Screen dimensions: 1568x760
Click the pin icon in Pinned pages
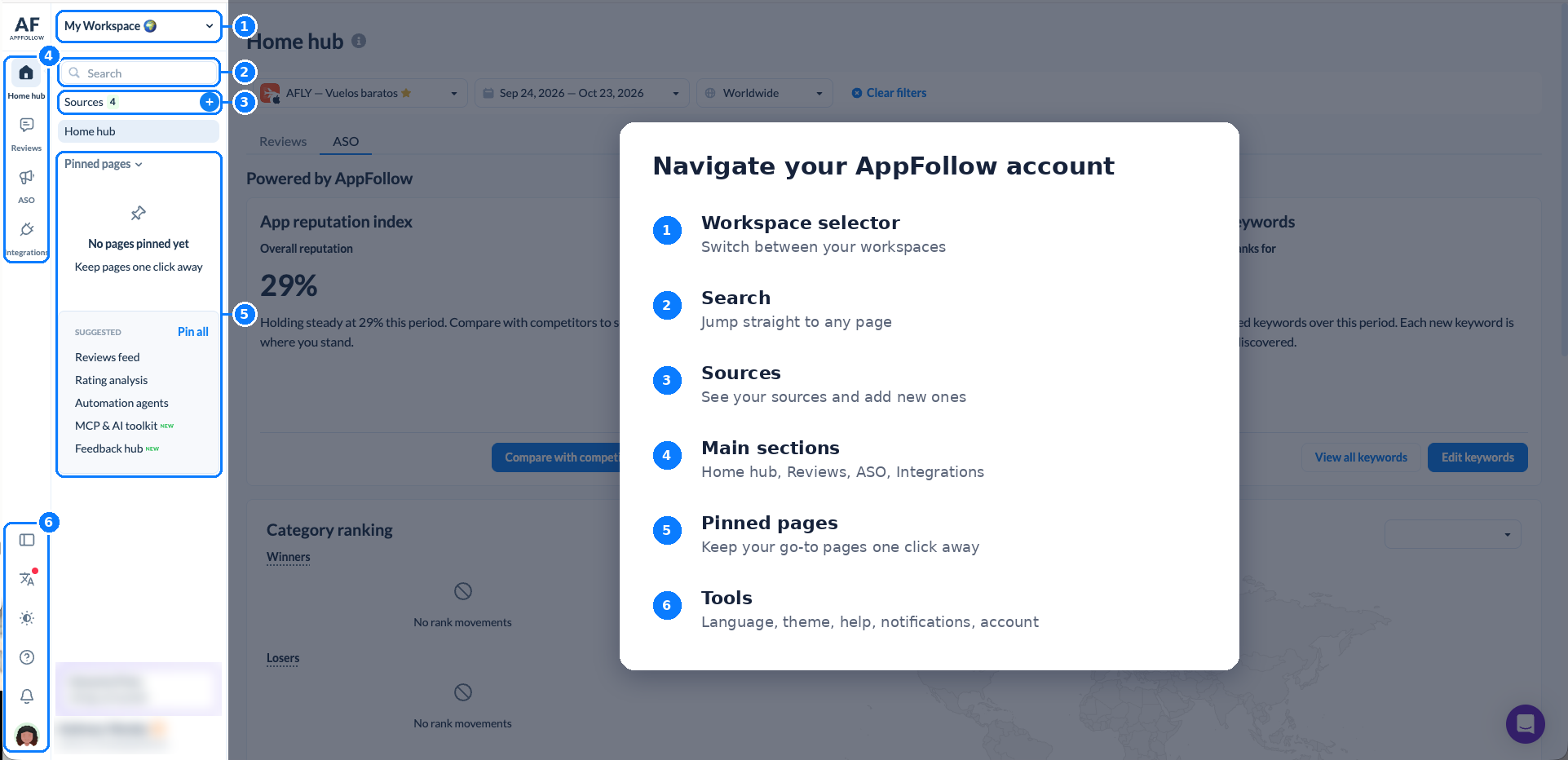pyautogui.click(x=139, y=214)
